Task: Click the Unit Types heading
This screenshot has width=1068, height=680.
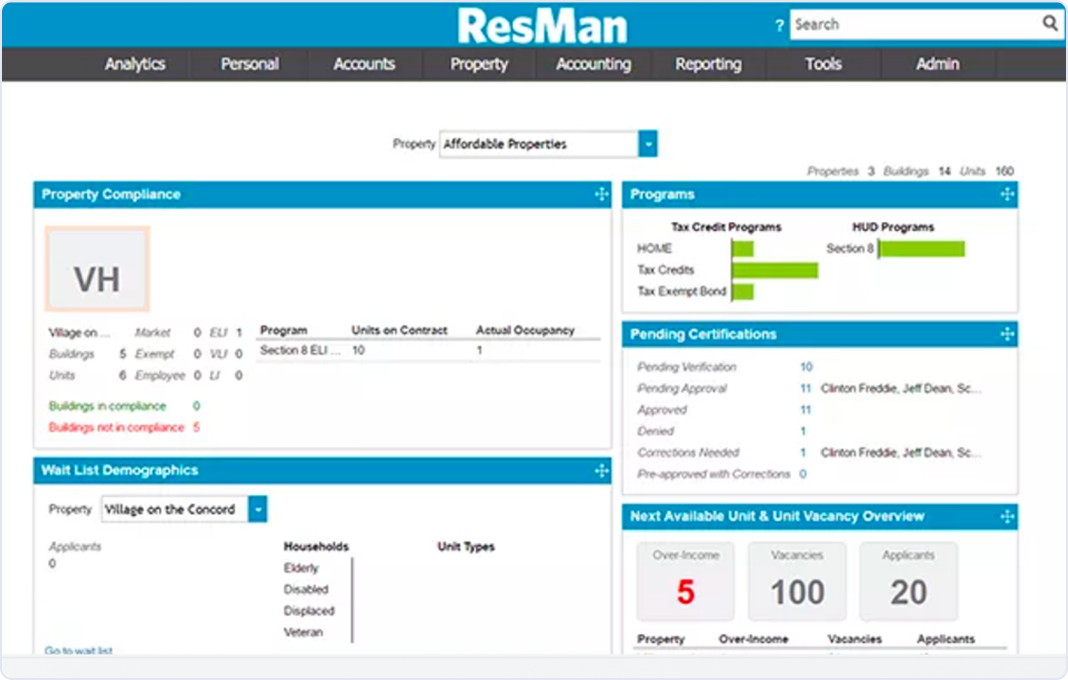Action: pyautogui.click(x=466, y=546)
